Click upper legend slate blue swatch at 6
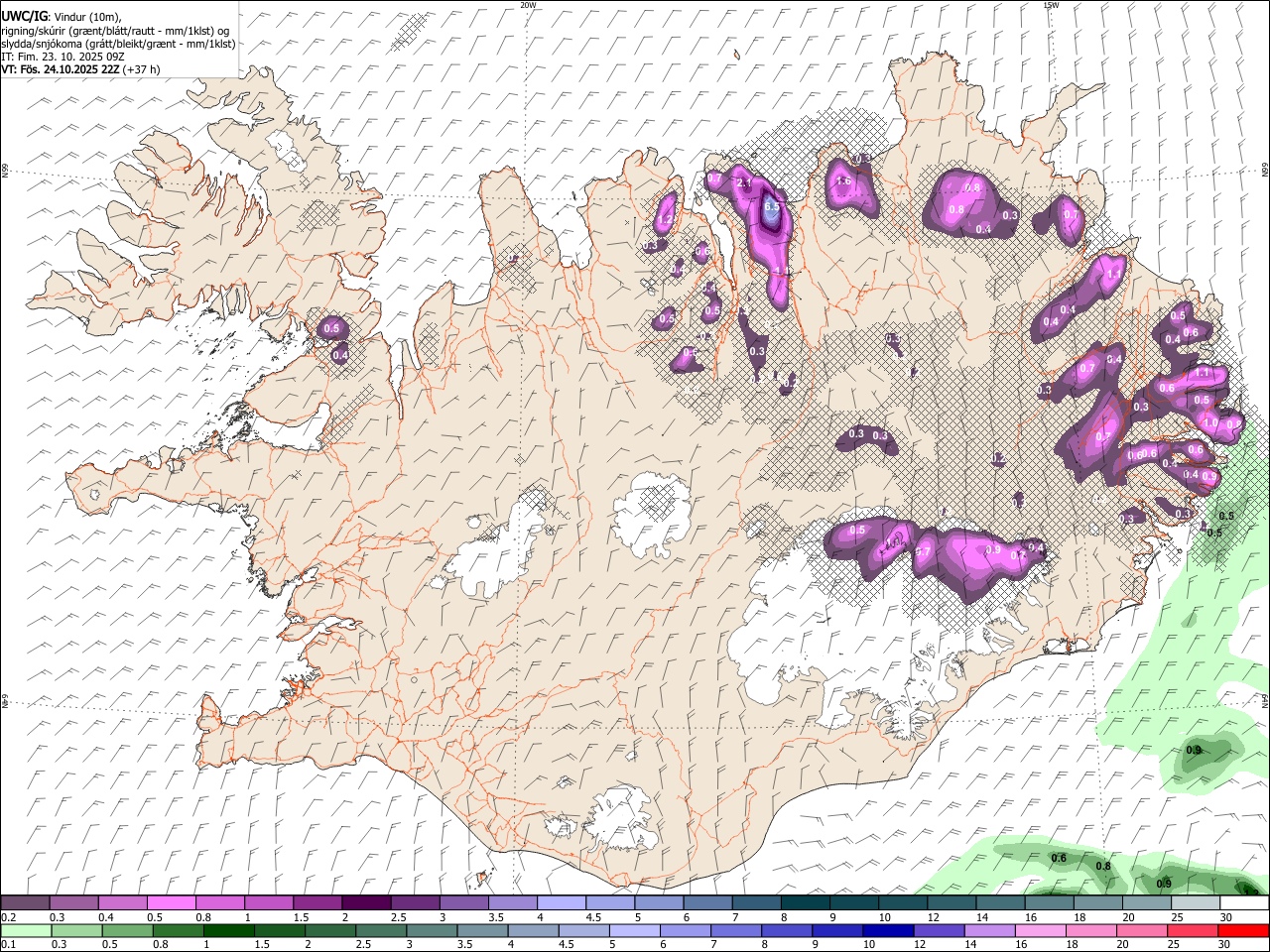 click(x=707, y=903)
